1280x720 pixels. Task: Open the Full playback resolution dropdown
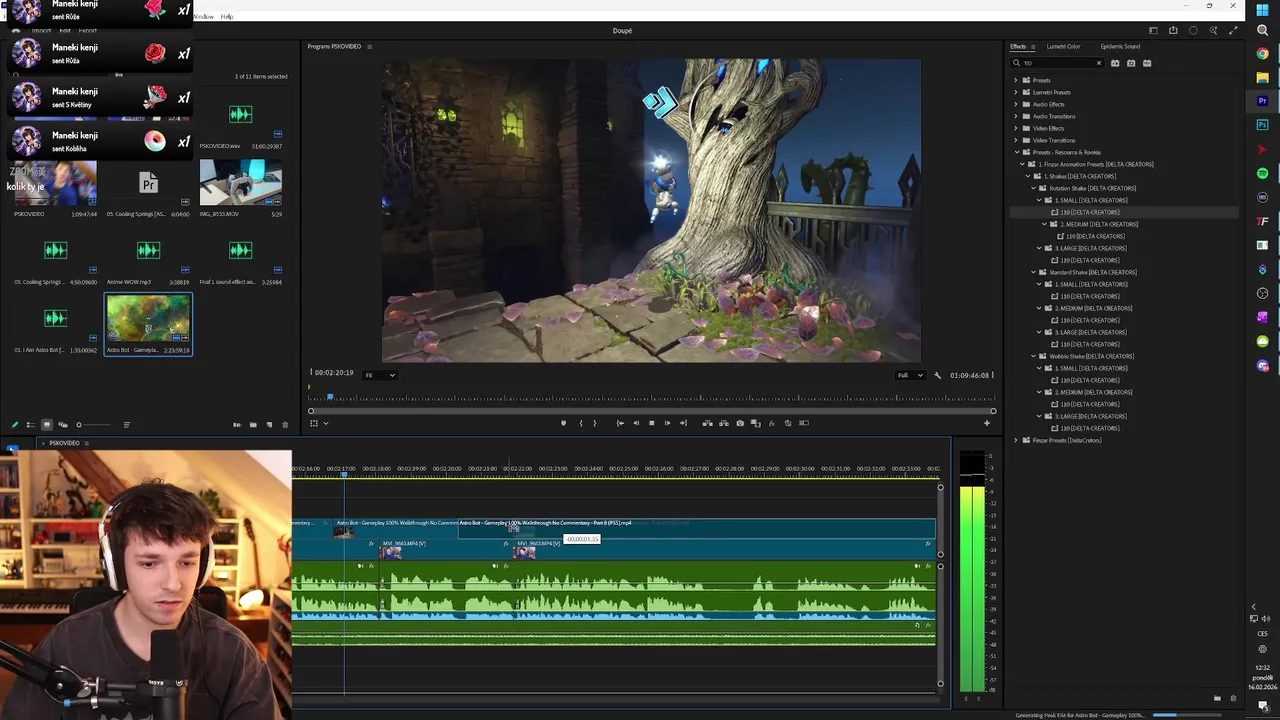click(x=910, y=375)
